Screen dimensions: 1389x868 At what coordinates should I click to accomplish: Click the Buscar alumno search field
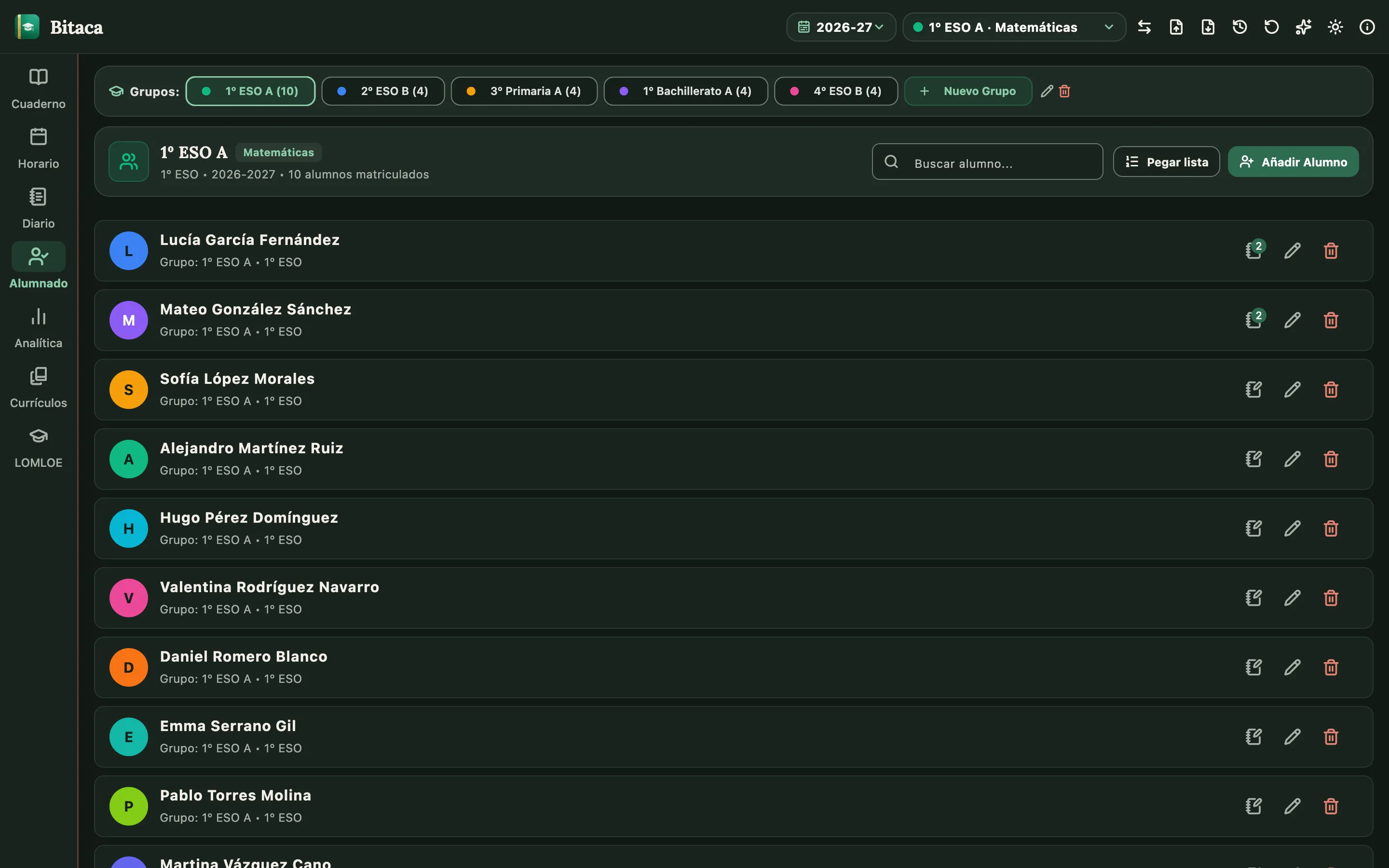987,162
